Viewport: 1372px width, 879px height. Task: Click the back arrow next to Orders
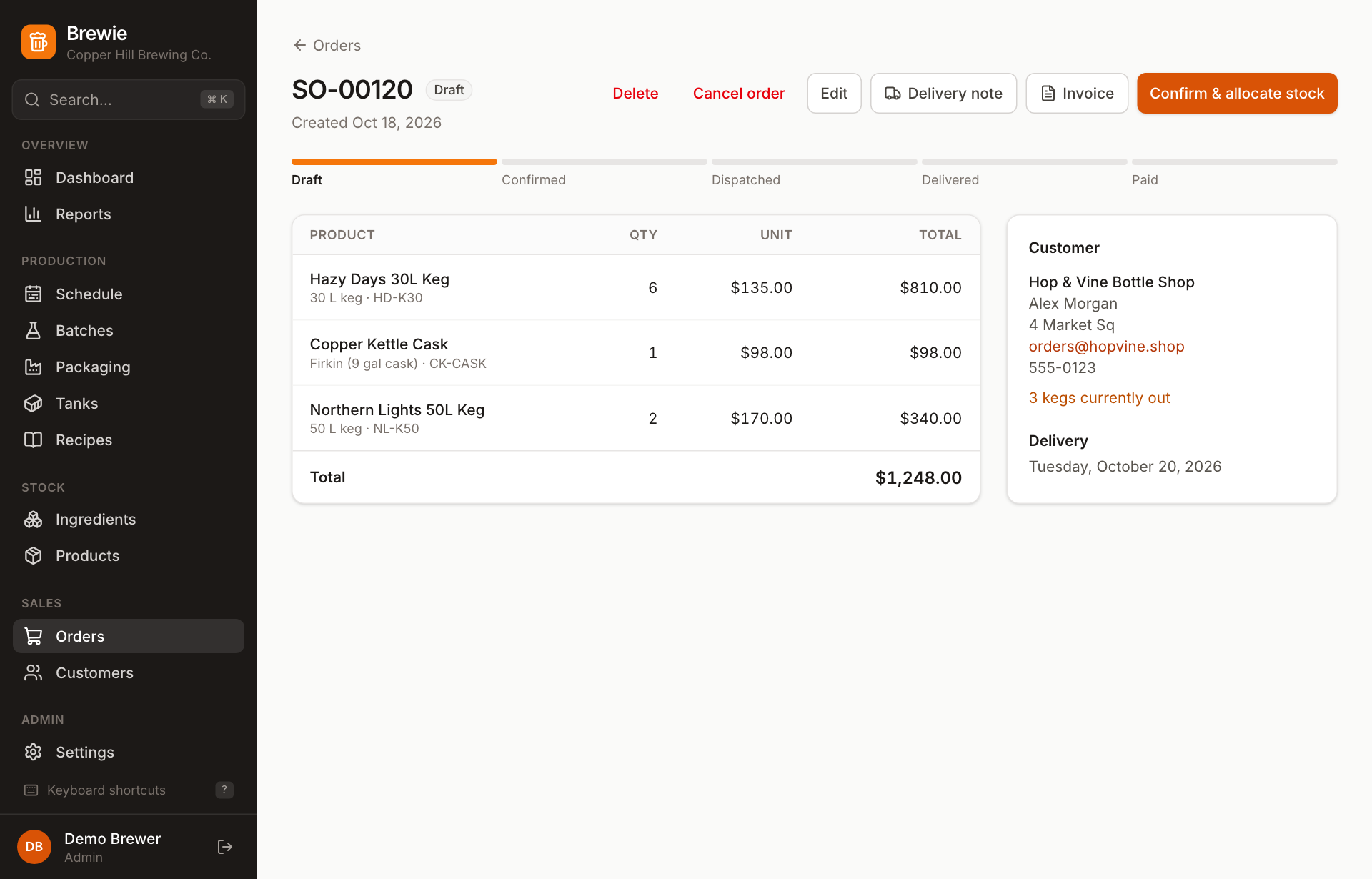coord(300,45)
